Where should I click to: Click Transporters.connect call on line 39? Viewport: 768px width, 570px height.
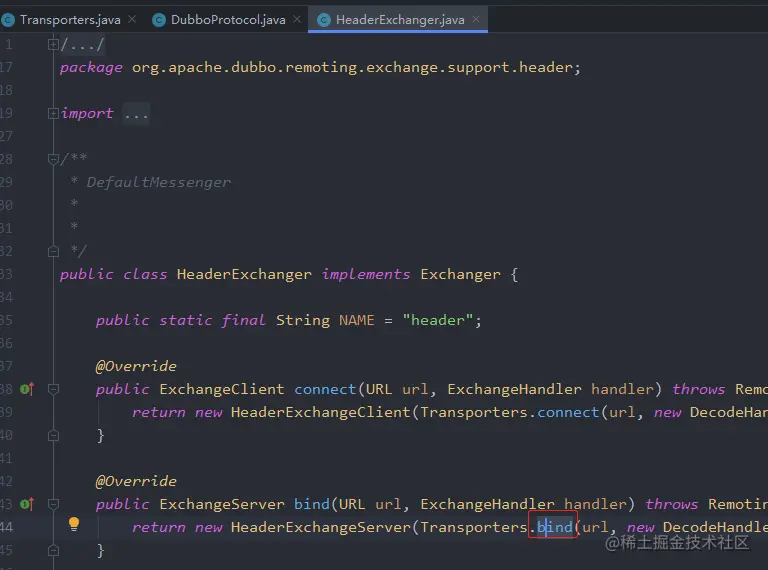pyautogui.click(x=568, y=412)
